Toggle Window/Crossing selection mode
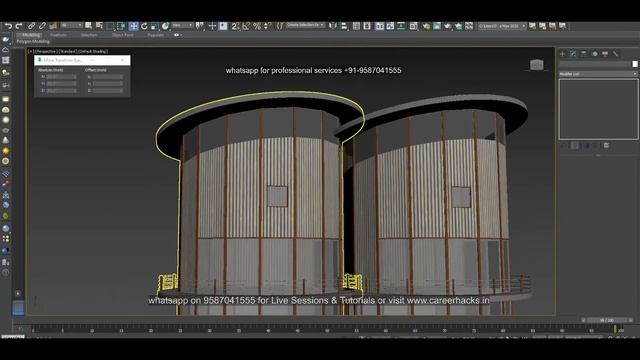640x360 pixels. click(x=121, y=26)
